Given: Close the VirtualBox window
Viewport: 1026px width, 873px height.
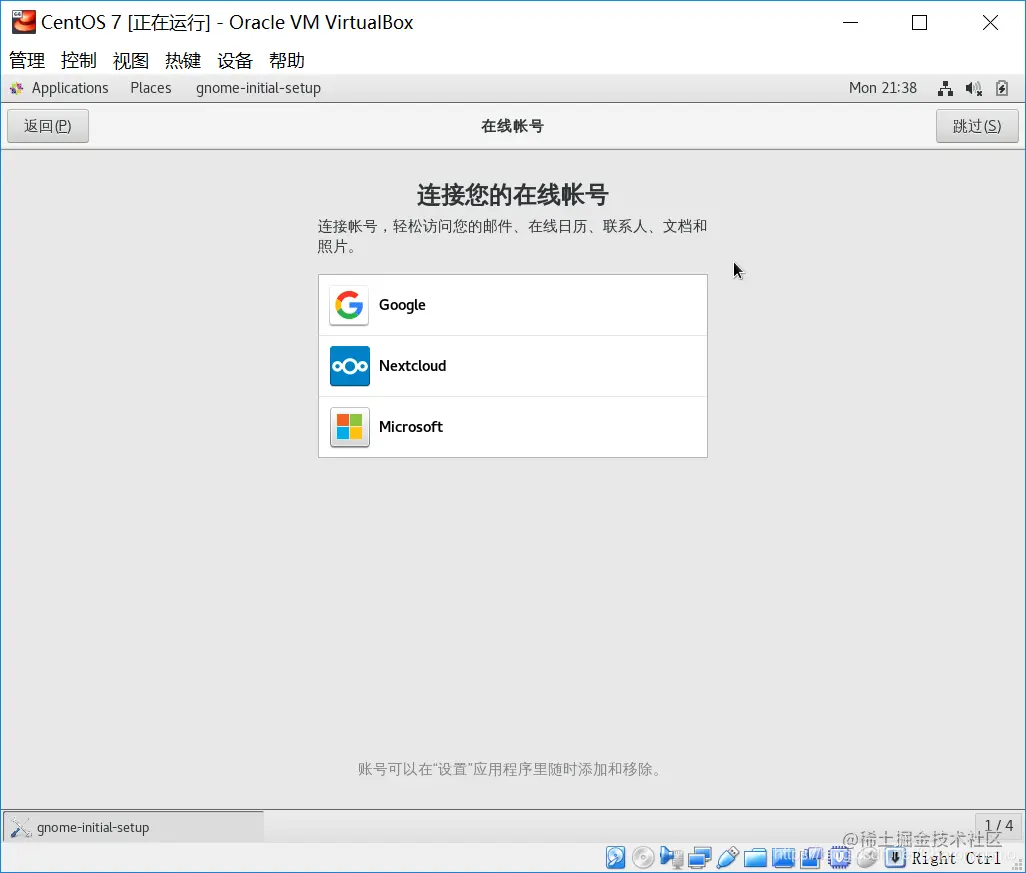Looking at the screenshot, I should point(990,22).
